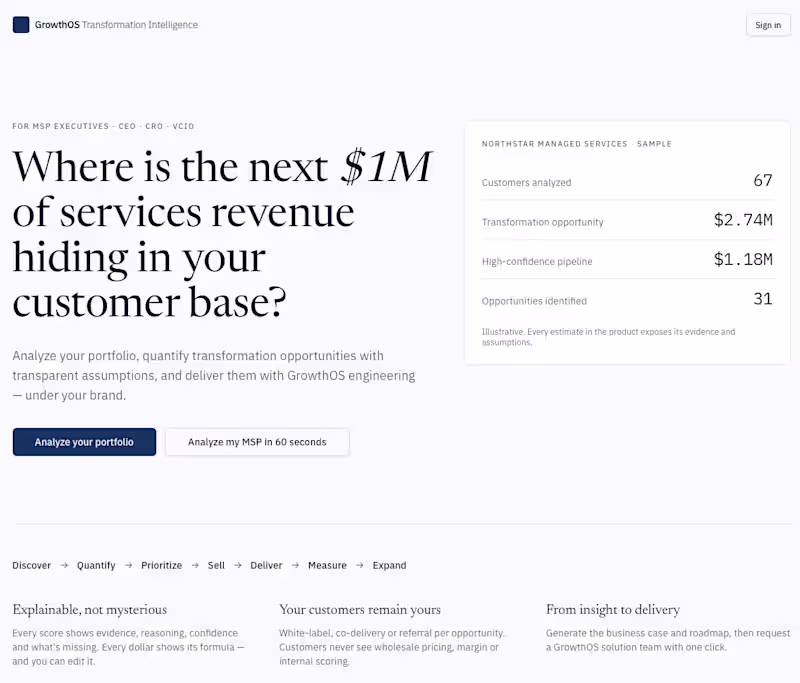This screenshot has height=683, width=800.
Task: Click the GrowthOS dark blue logo square
Action: (21, 24)
